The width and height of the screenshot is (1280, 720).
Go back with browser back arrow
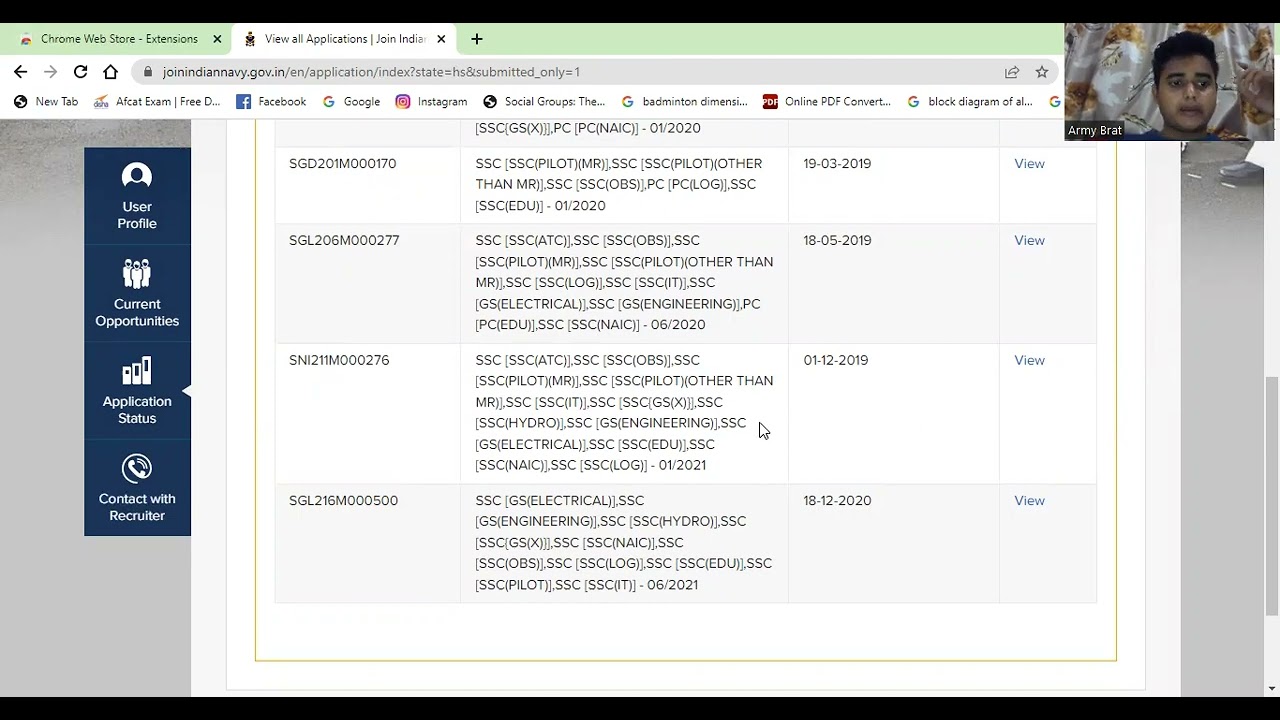tap(21, 72)
